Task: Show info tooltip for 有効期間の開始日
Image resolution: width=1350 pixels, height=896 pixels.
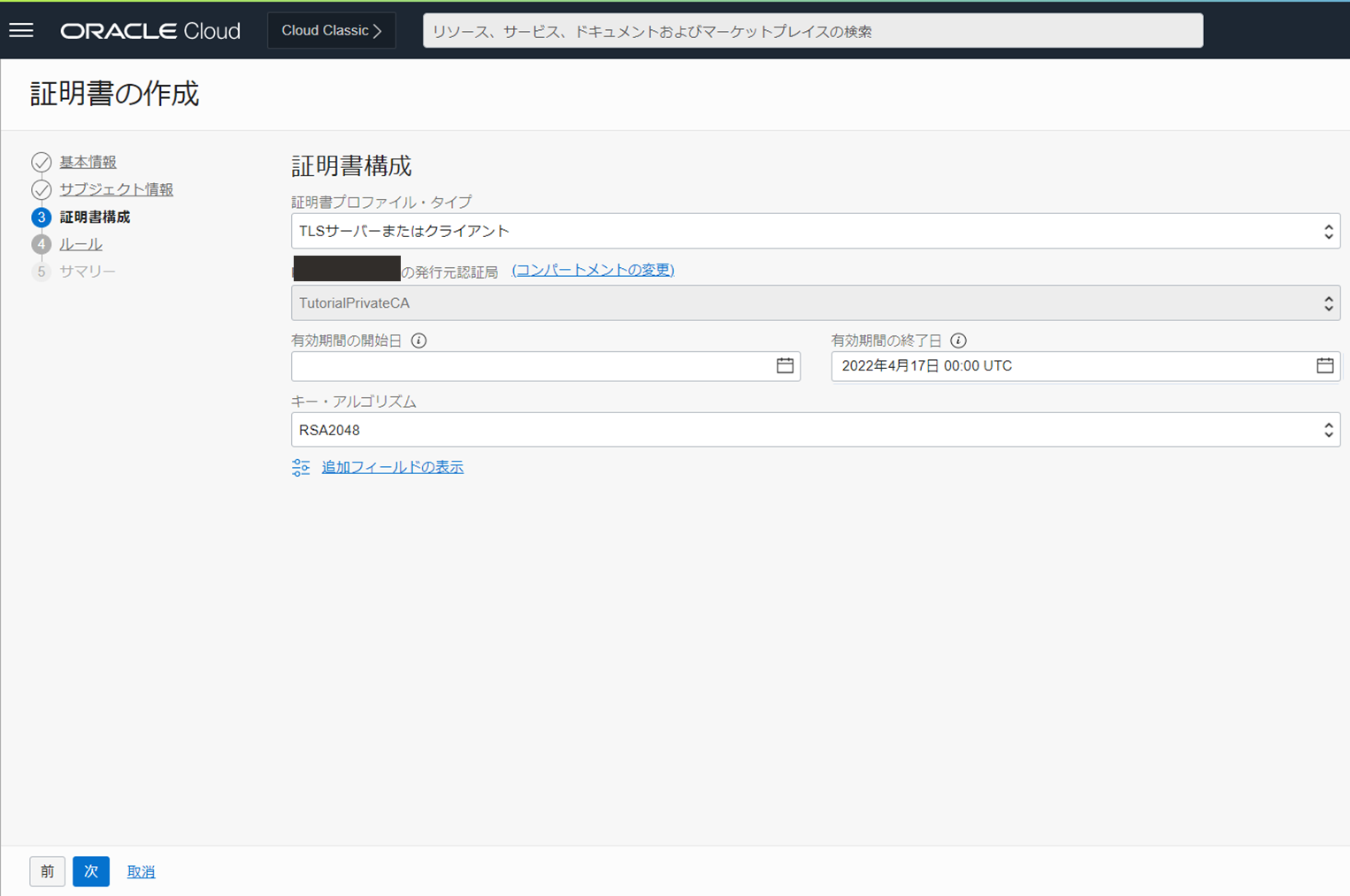Action: [x=419, y=341]
